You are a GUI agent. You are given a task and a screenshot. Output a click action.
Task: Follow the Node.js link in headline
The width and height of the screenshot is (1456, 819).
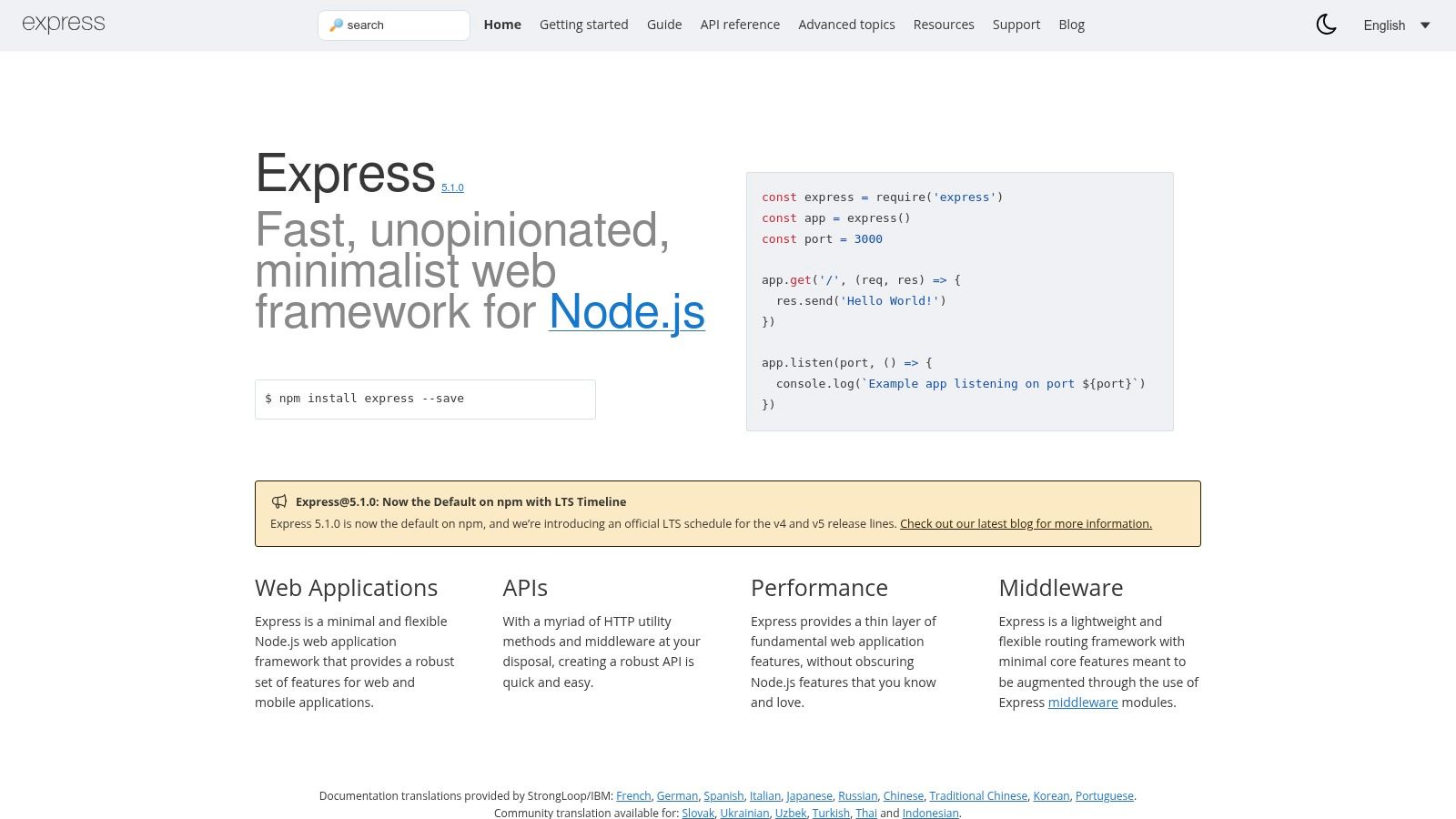(627, 312)
